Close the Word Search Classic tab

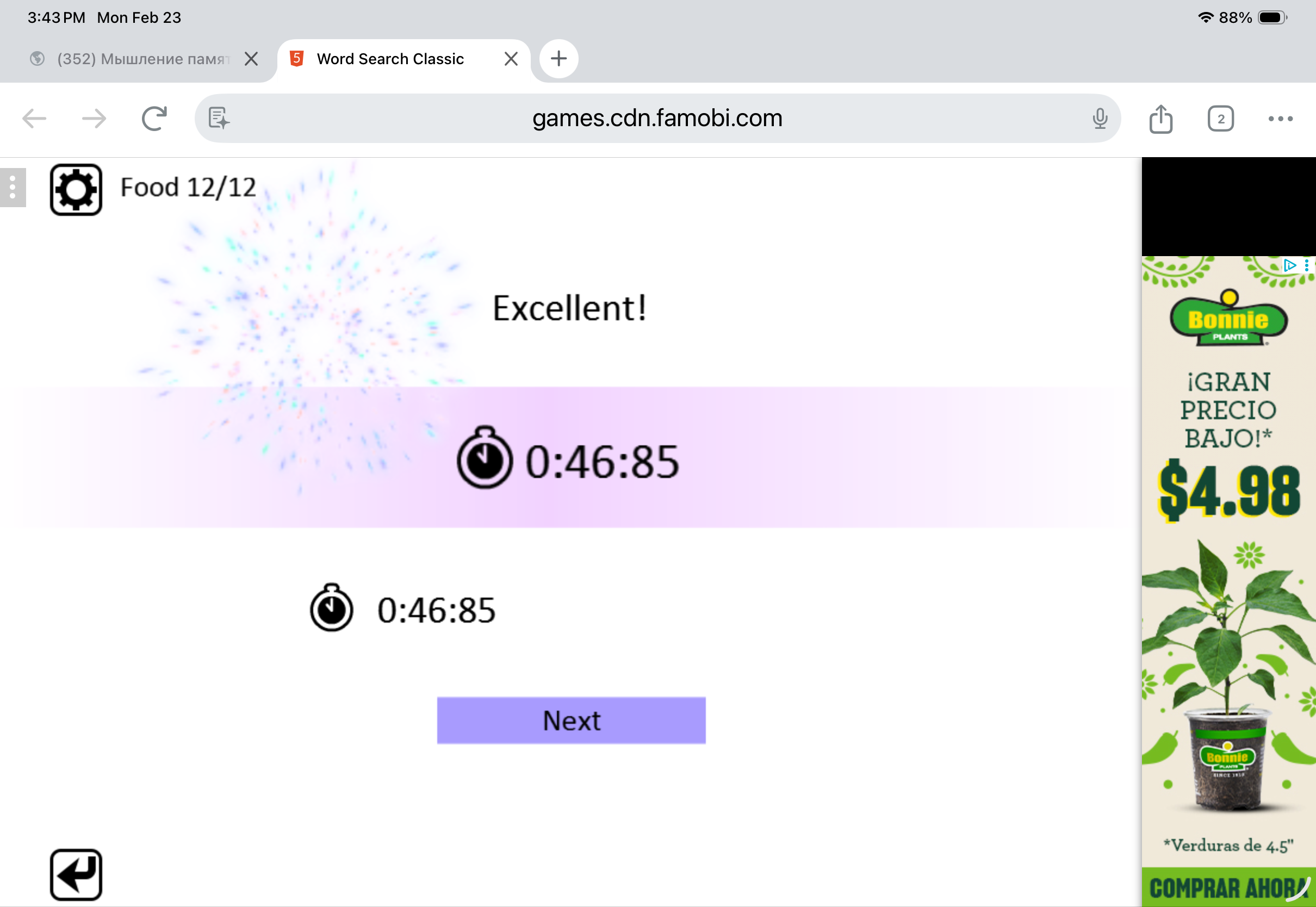click(x=511, y=59)
